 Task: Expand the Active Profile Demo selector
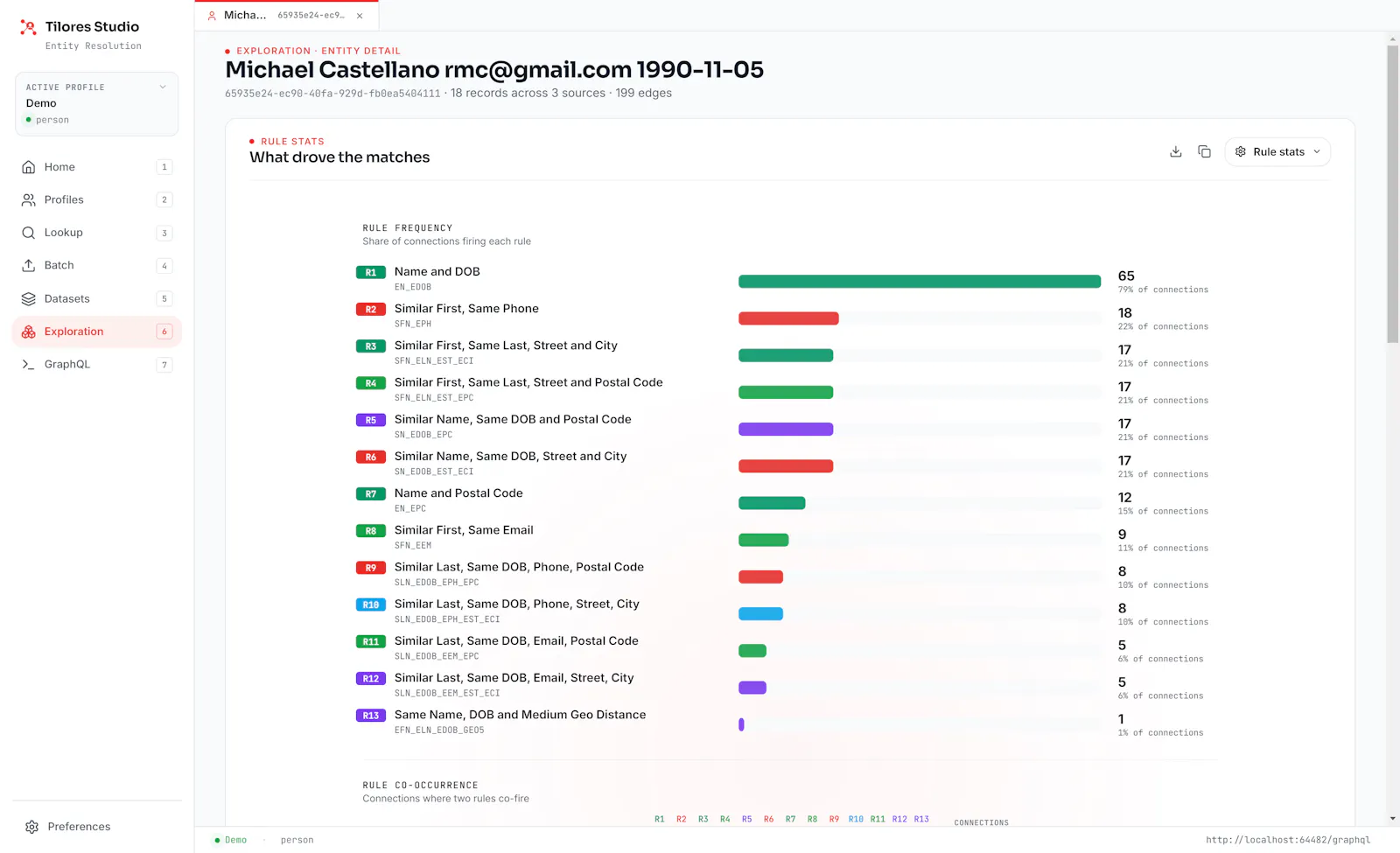tap(96, 104)
